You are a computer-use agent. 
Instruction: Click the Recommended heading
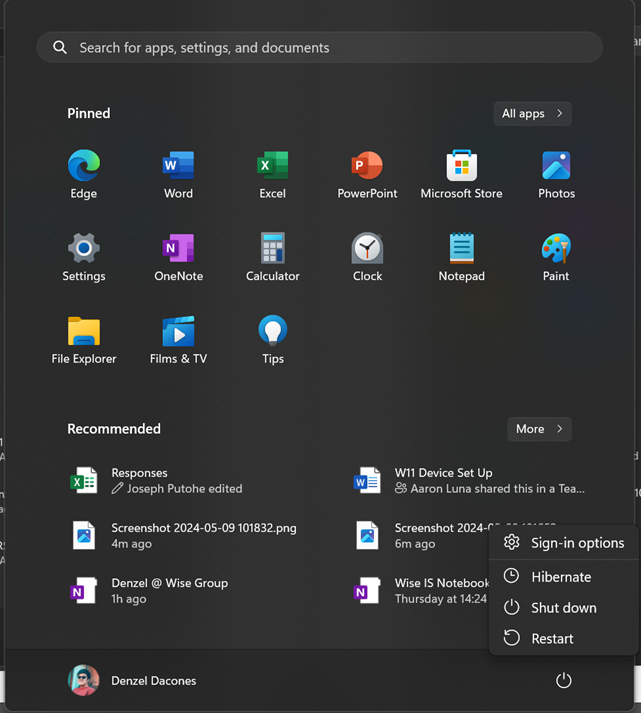tap(114, 429)
